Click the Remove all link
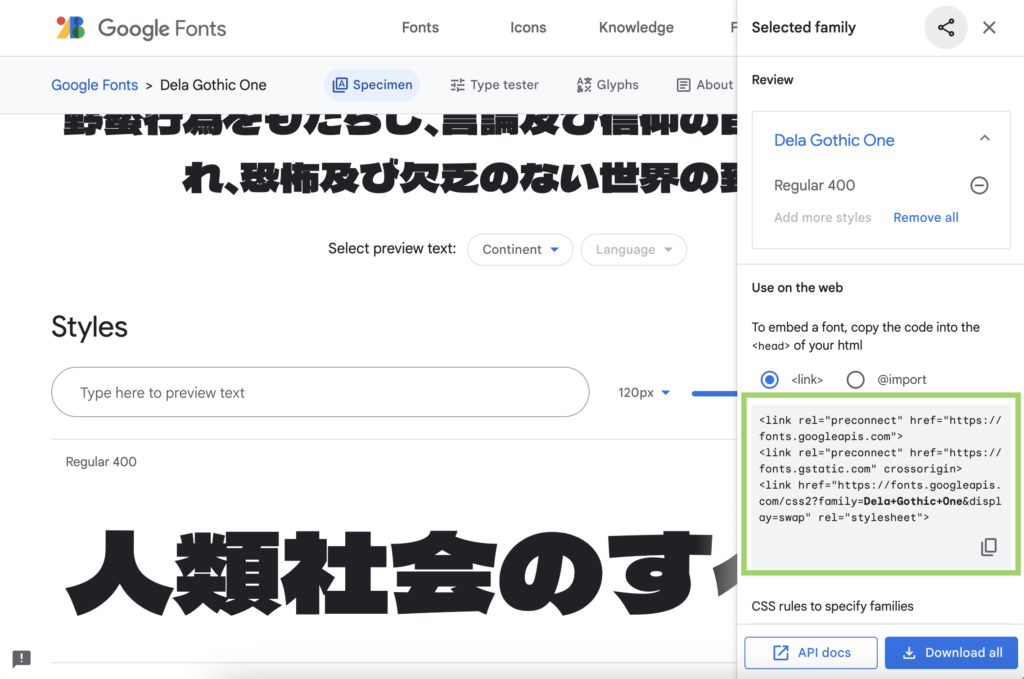Screen dimensions: 1024x679 [x=925, y=217]
